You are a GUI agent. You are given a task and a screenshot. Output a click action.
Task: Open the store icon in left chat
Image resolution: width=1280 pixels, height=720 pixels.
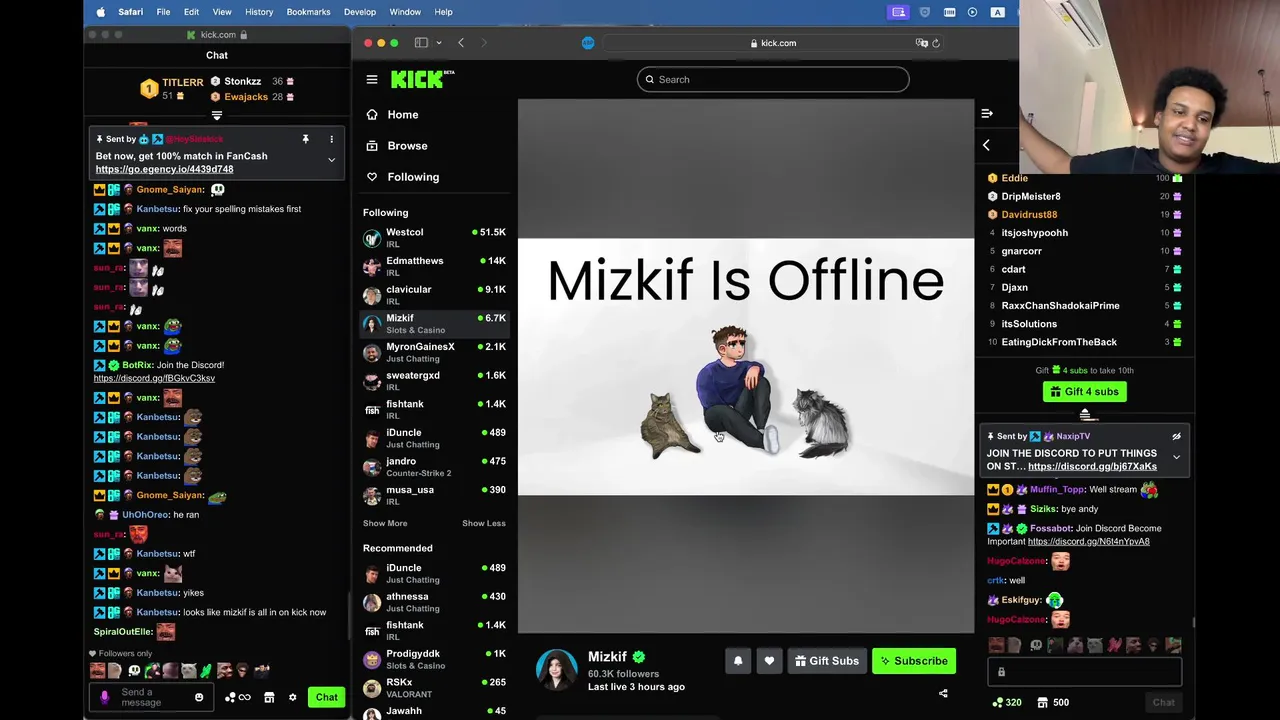[269, 697]
